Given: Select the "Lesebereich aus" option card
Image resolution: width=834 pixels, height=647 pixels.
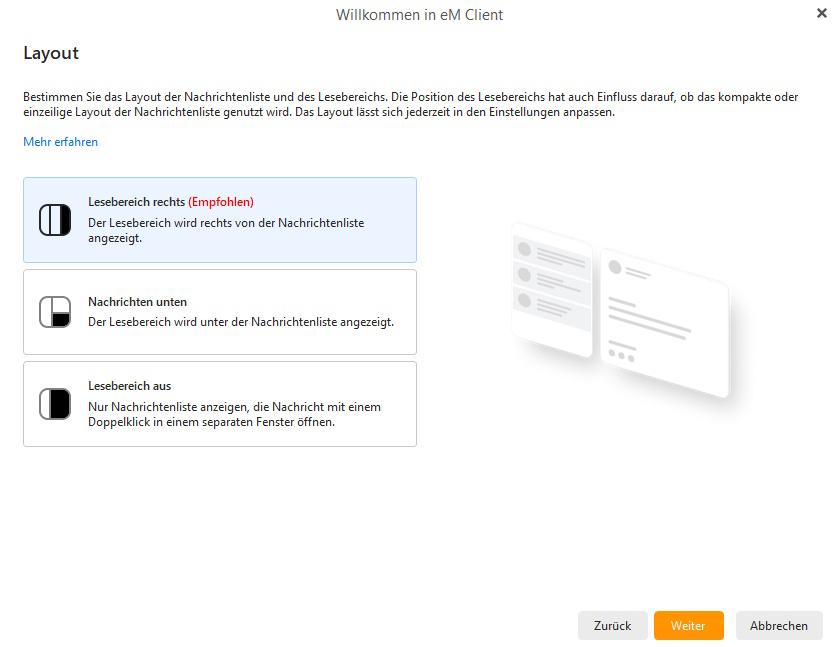Looking at the screenshot, I should (x=220, y=404).
